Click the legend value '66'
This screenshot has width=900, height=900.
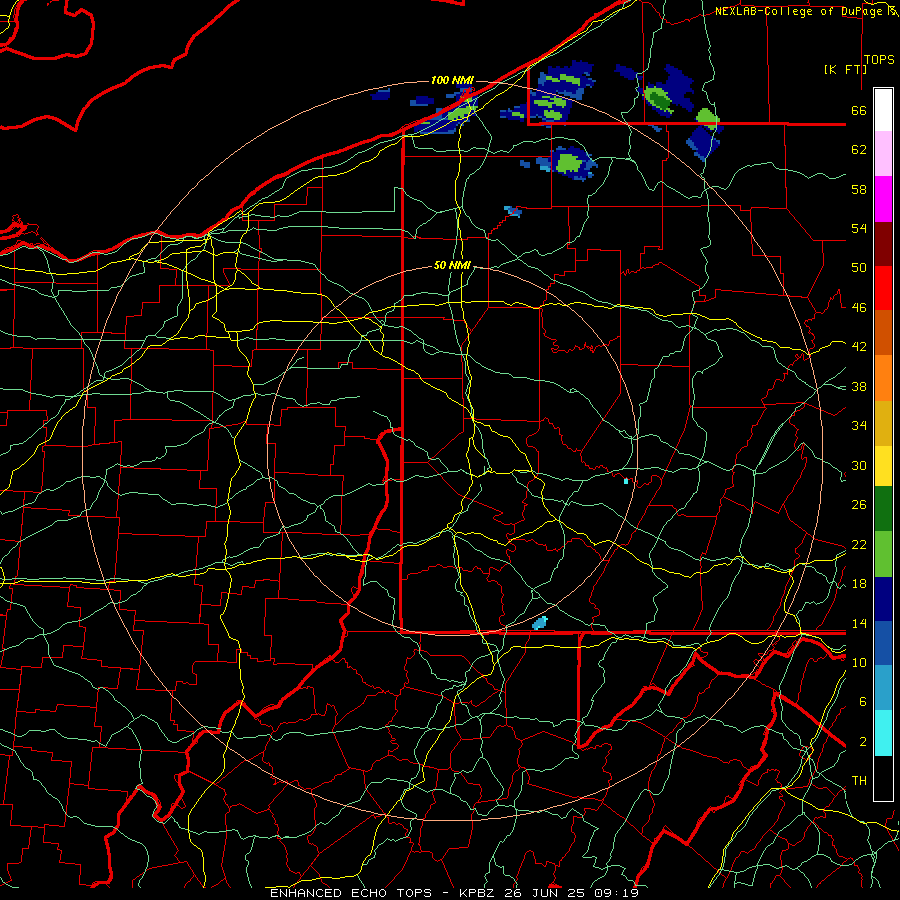[859, 110]
